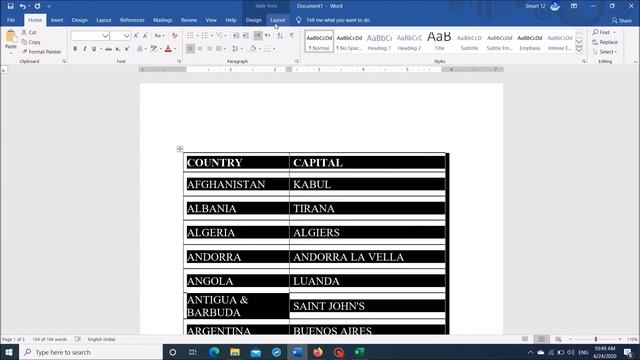Open the Review tab

pos(189,20)
